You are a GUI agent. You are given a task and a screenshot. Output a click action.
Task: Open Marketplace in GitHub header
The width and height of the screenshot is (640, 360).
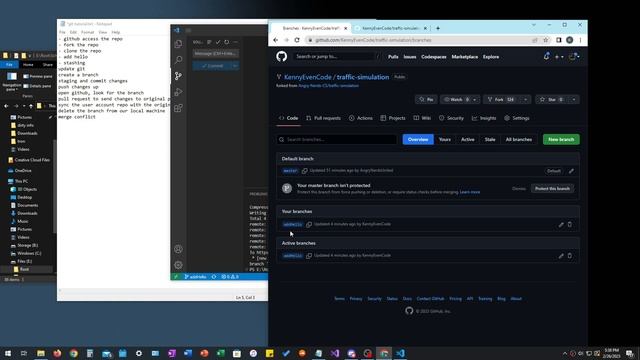point(464,57)
